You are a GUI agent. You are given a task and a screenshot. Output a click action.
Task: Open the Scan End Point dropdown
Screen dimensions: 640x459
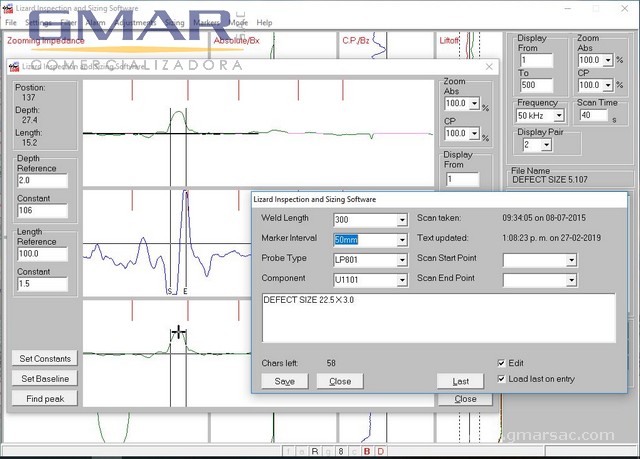[x=571, y=280]
